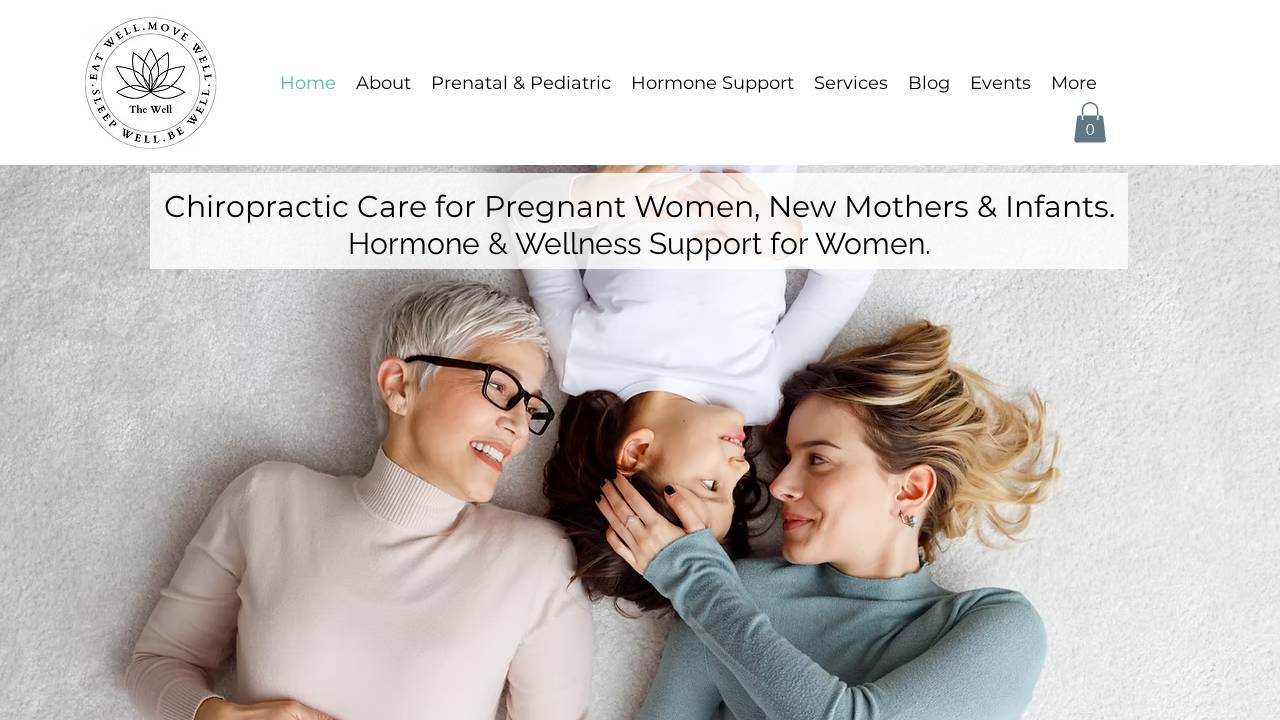
Task: Click the blonde woman's green earring
Action: coord(908,519)
